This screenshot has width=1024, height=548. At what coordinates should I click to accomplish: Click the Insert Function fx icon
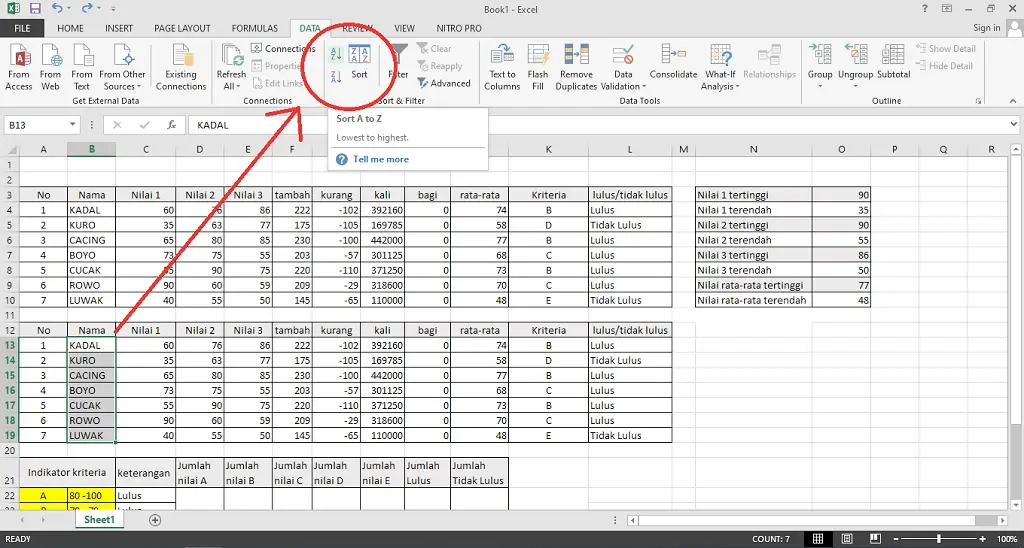point(172,125)
